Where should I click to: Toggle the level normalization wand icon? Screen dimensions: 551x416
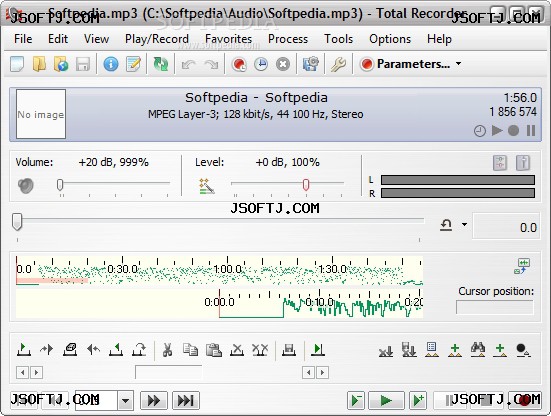pos(207,186)
